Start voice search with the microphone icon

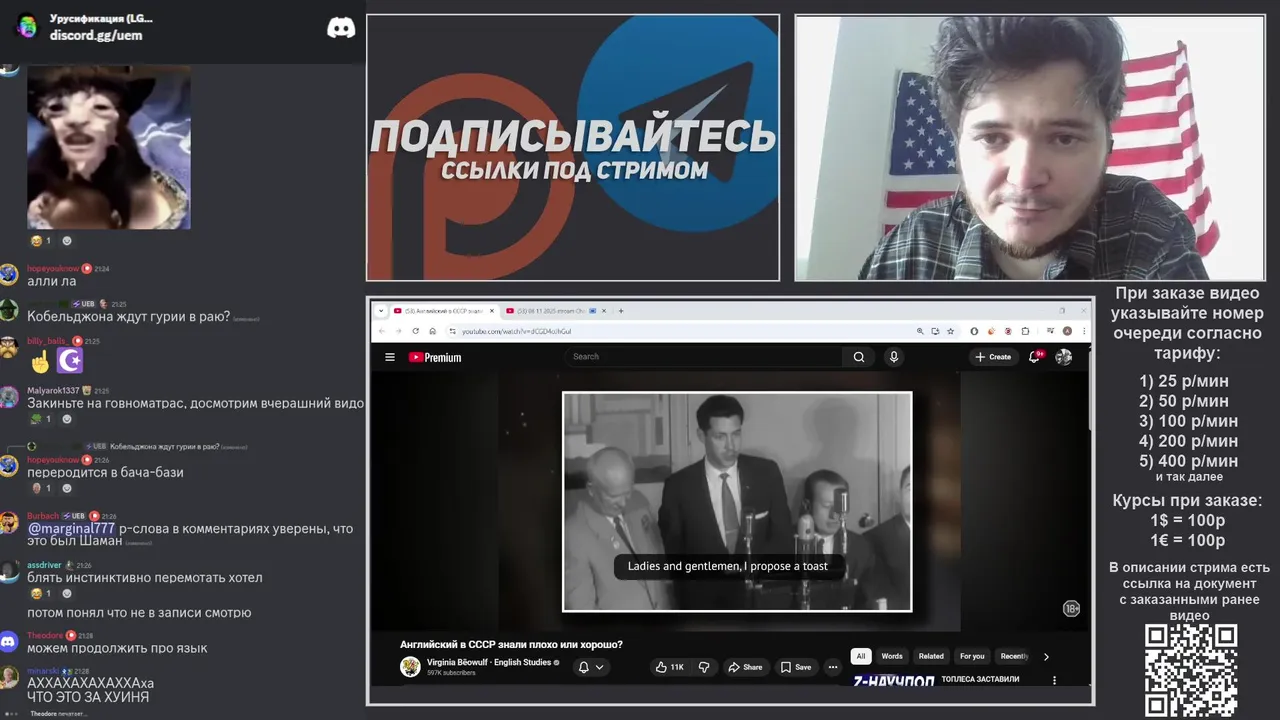click(894, 357)
